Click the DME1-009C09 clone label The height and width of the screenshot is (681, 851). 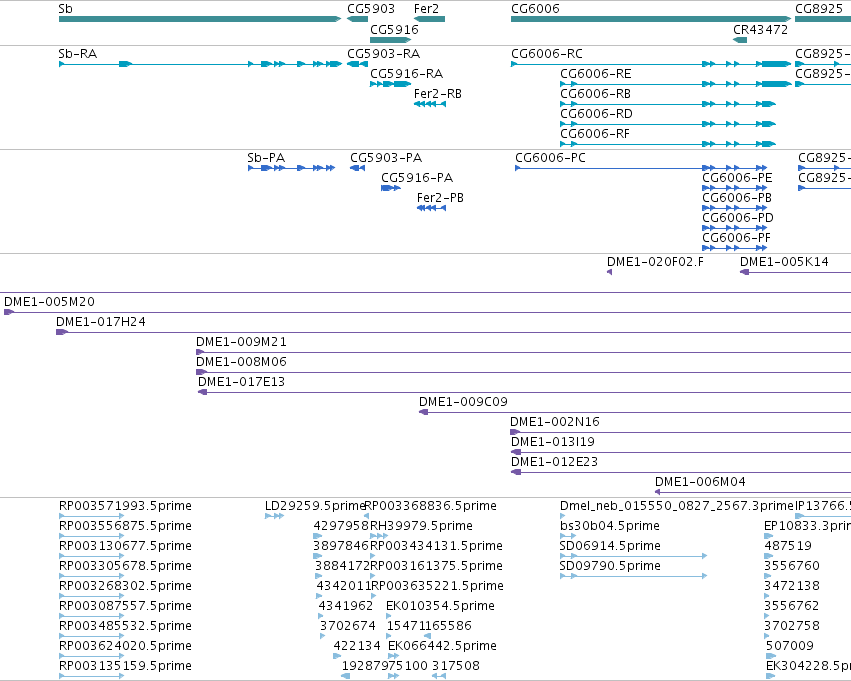tap(463, 402)
